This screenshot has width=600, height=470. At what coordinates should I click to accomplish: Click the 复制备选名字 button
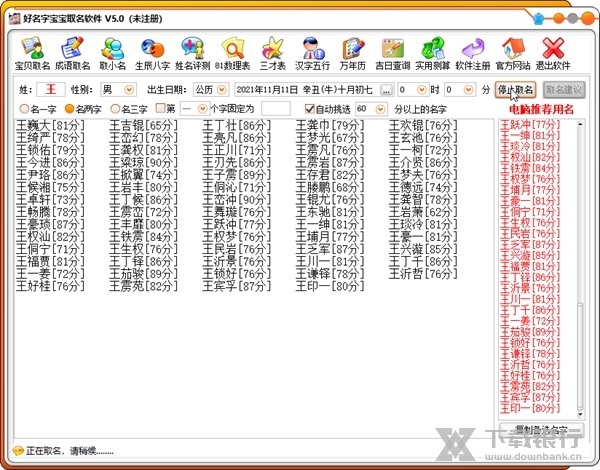click(541, 430)
